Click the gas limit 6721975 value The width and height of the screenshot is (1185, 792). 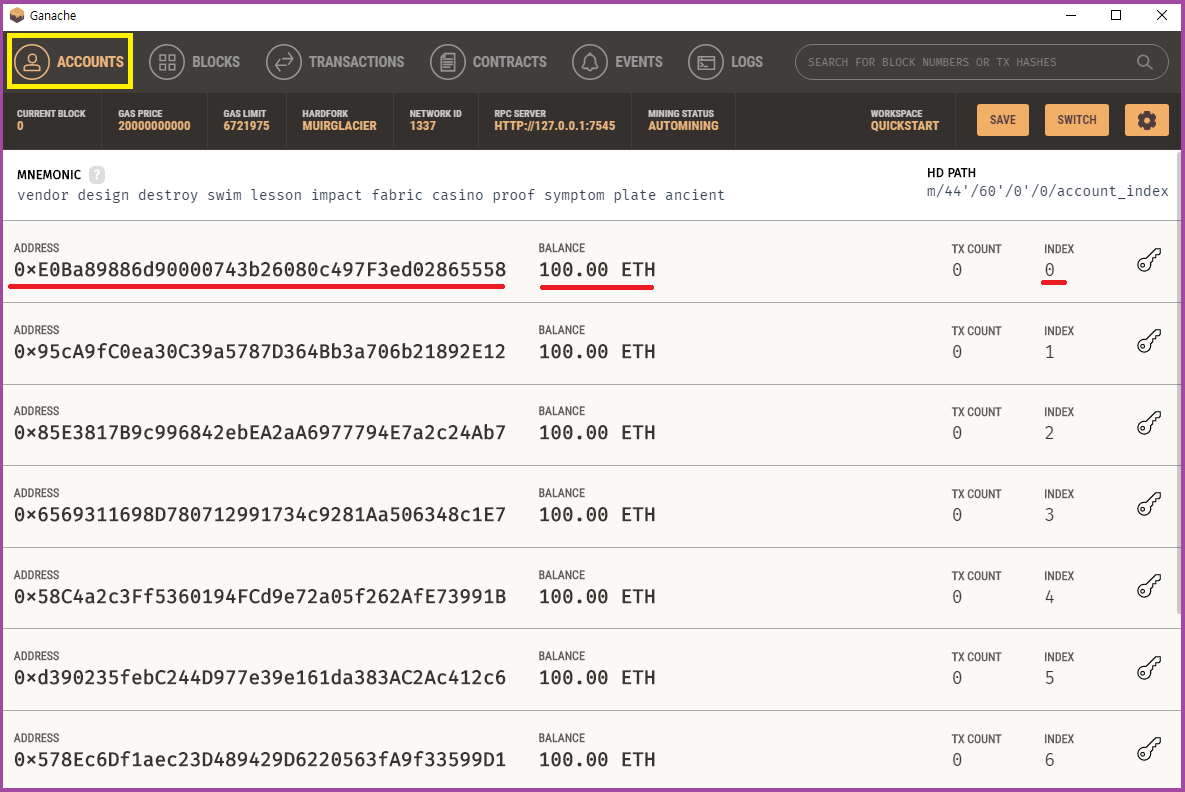pyautogui.click(x=246, y=126)
